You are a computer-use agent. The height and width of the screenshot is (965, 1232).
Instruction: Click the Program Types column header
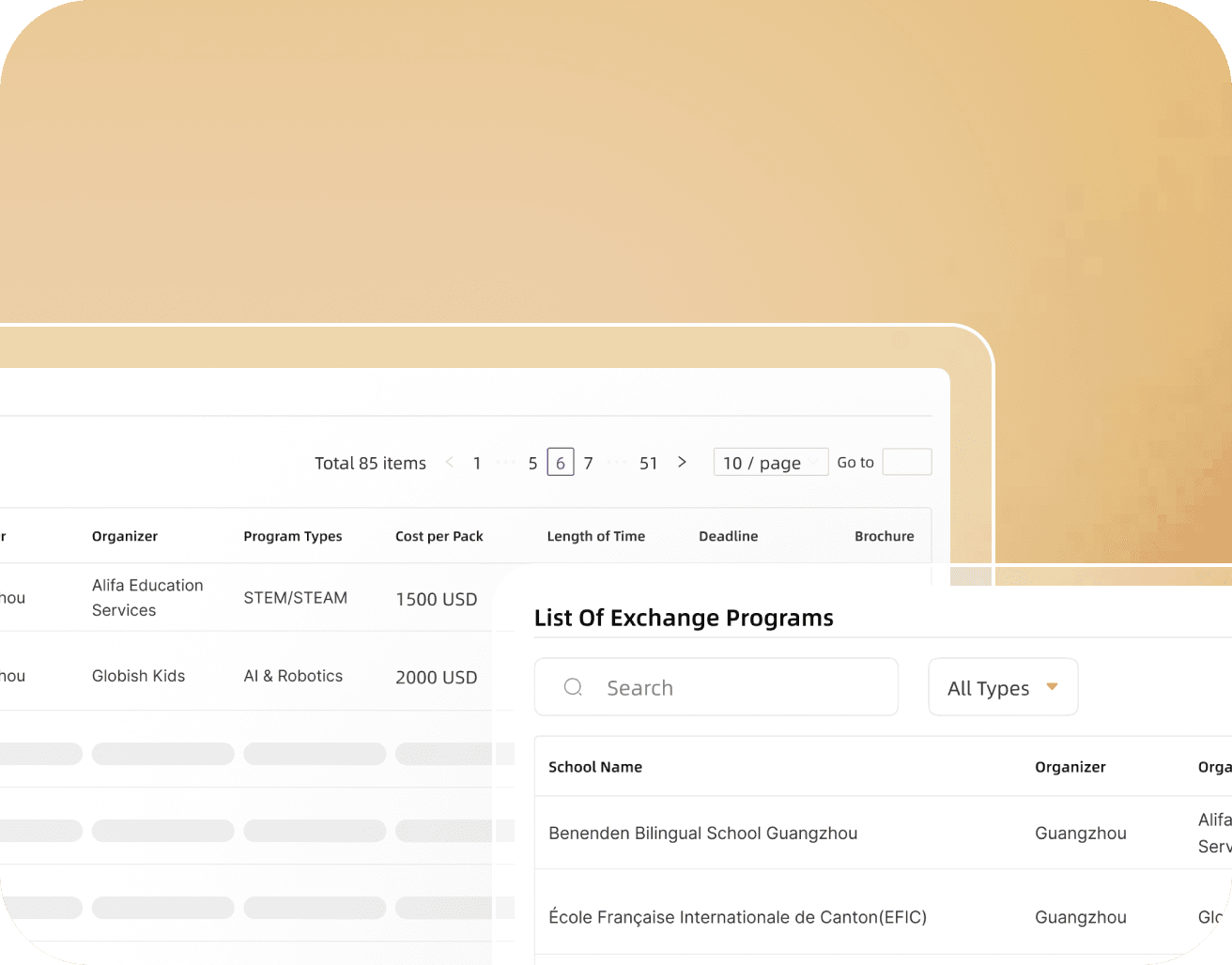[293, 536]
